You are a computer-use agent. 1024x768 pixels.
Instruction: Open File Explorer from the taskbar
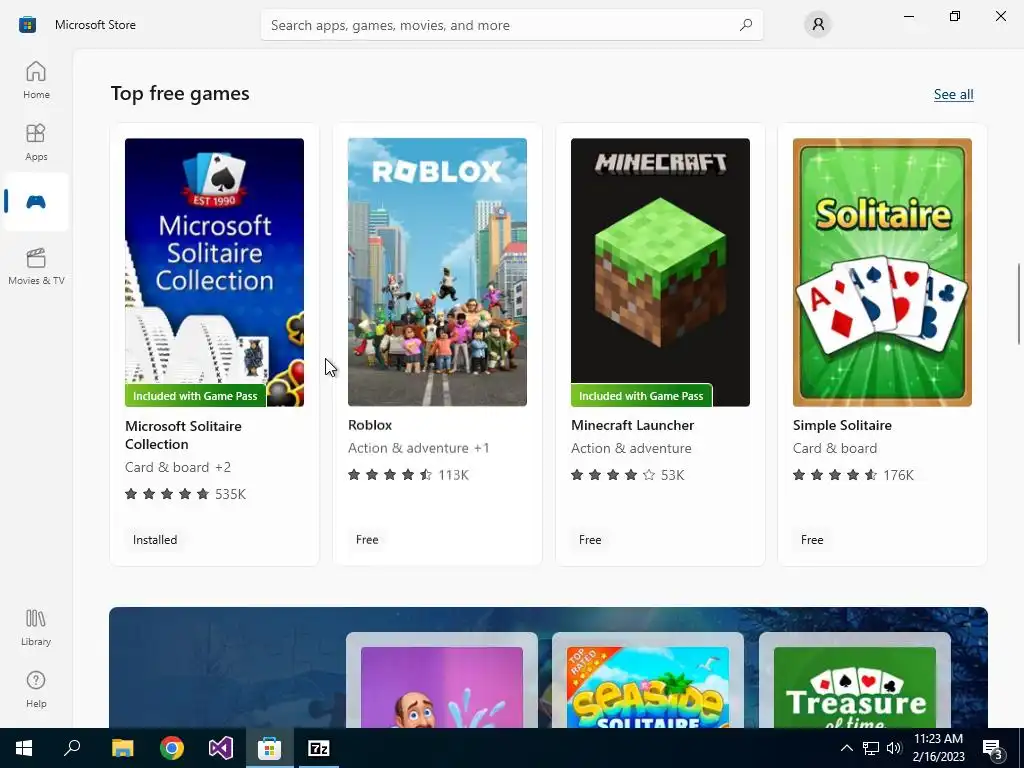click(x=122, y=748)
